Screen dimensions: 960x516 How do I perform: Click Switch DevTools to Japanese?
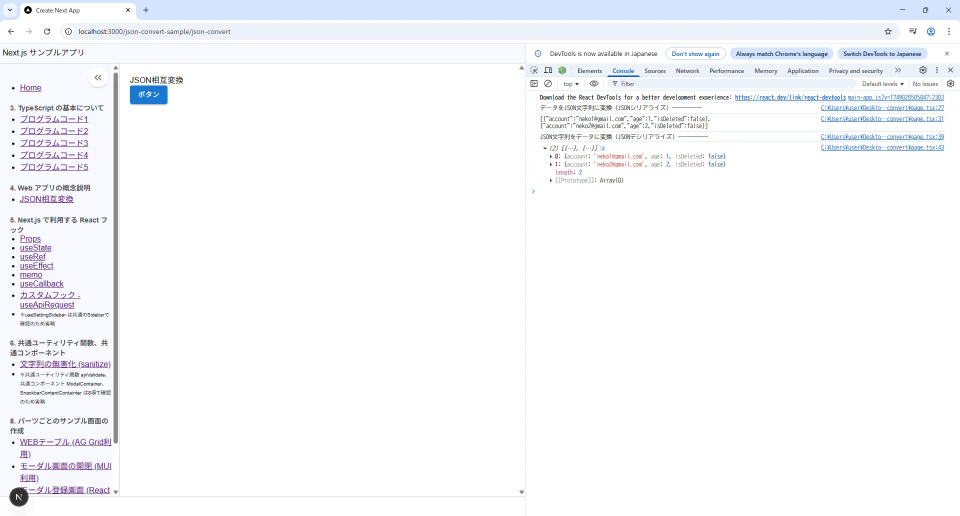(x=882, y=54)
